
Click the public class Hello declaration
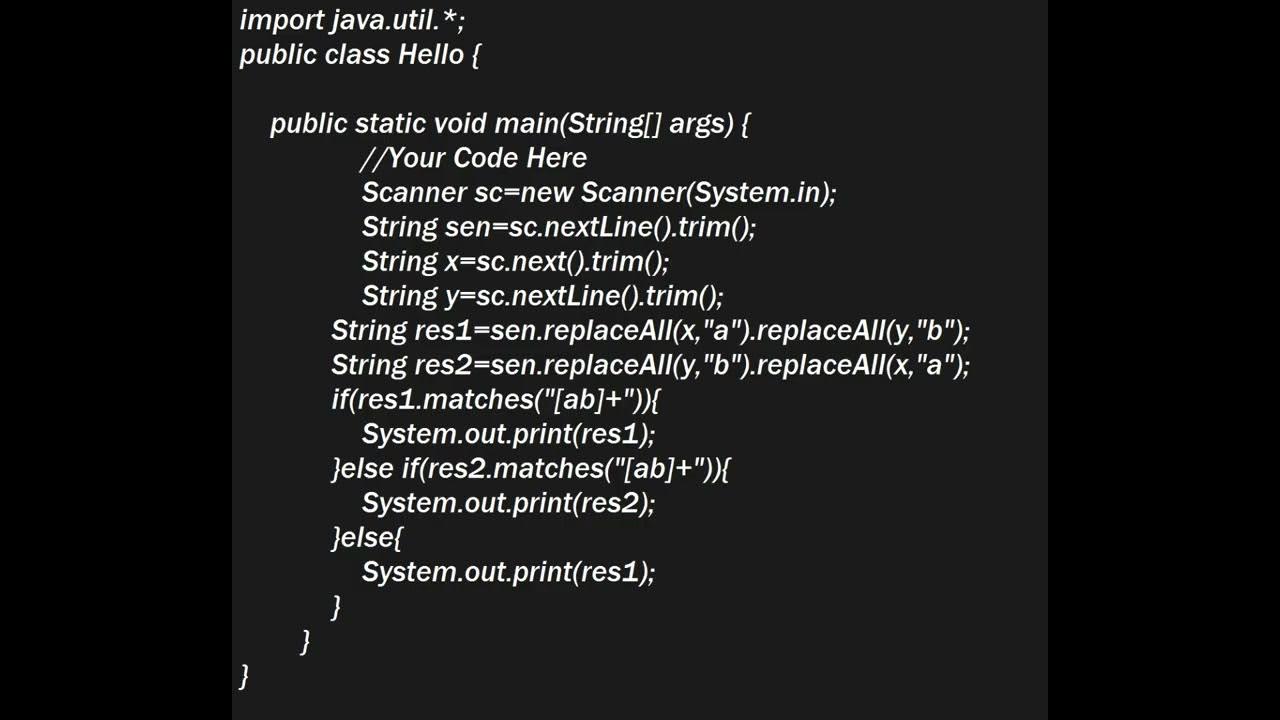click(x=360, y=54)
